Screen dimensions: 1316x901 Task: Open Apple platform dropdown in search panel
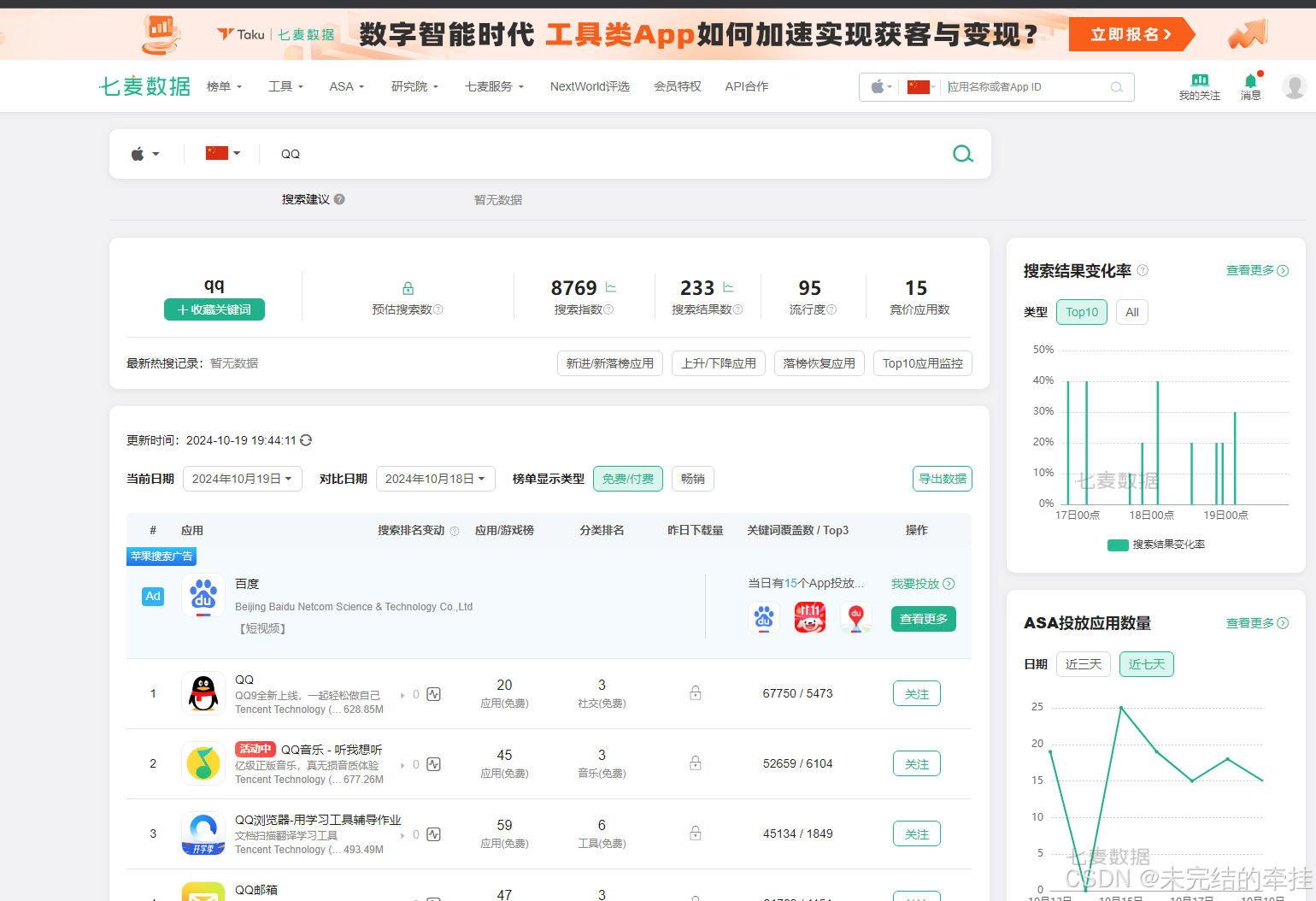click(145, 154)
